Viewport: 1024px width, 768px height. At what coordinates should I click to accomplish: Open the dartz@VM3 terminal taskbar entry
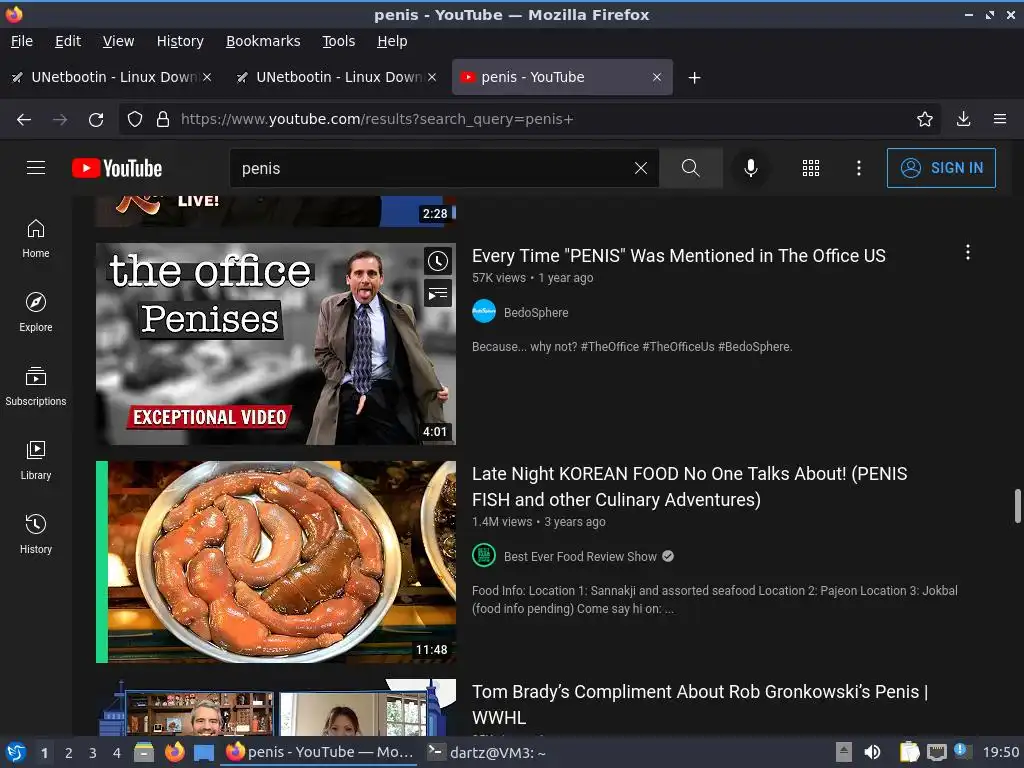[x=487, y=752]
